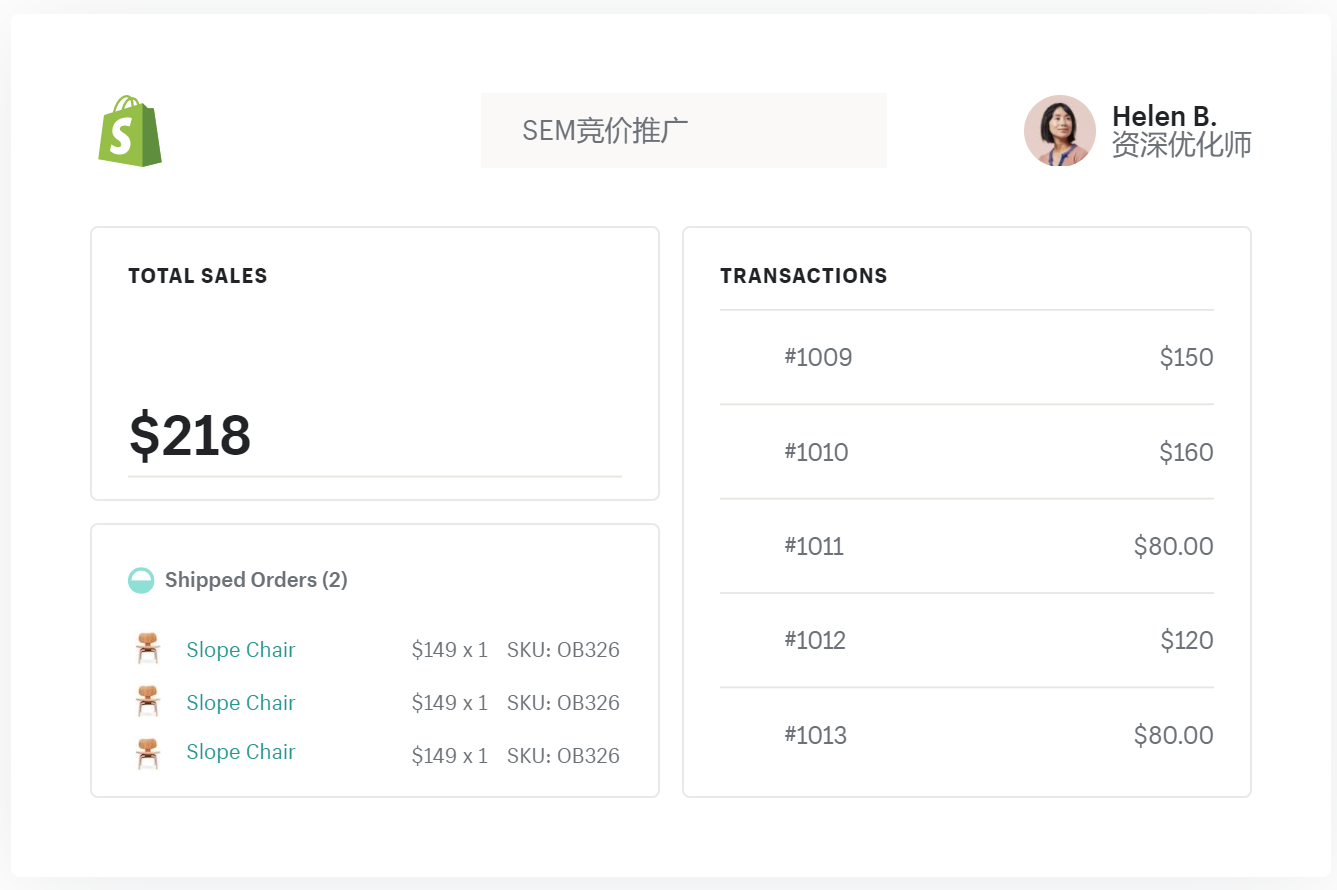
Task: Open the first Slope Chair link
Action: pos(241,650)
